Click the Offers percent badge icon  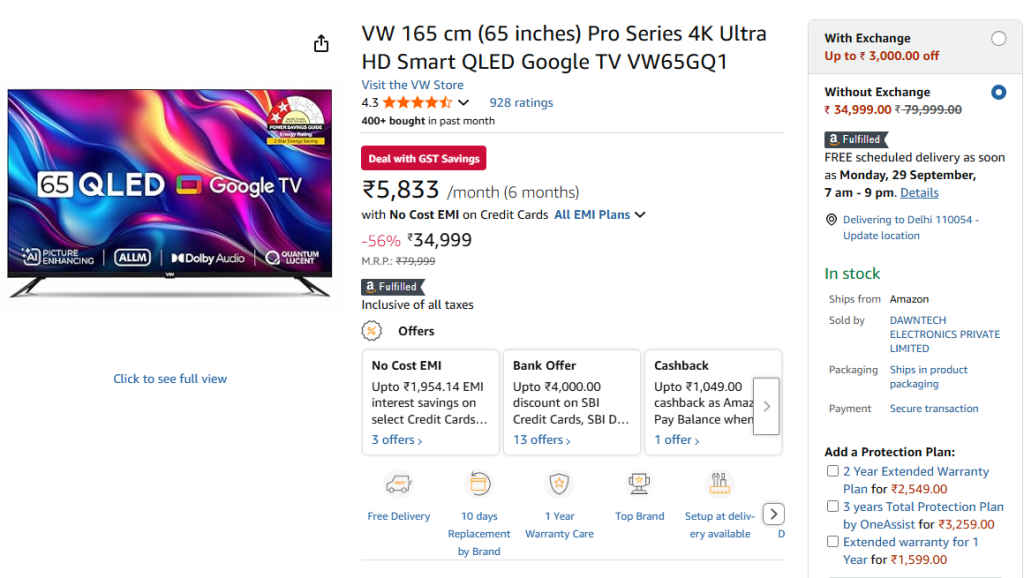pos(372,331)
